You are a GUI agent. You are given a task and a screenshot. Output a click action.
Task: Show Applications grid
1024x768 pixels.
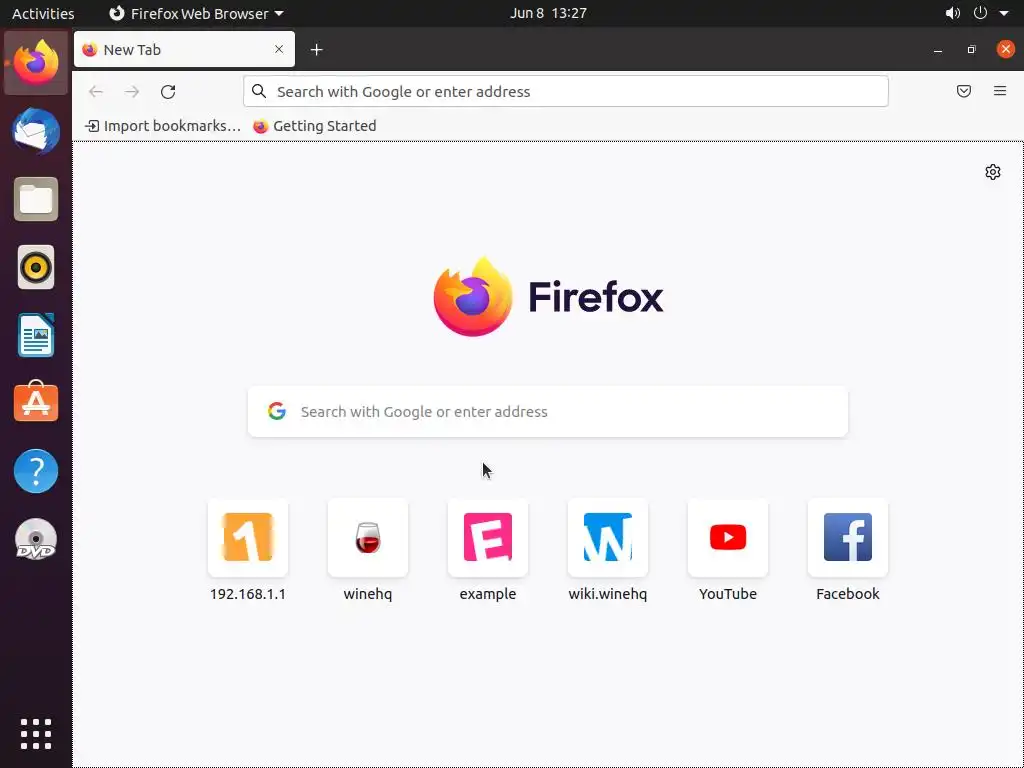(36, 734)
